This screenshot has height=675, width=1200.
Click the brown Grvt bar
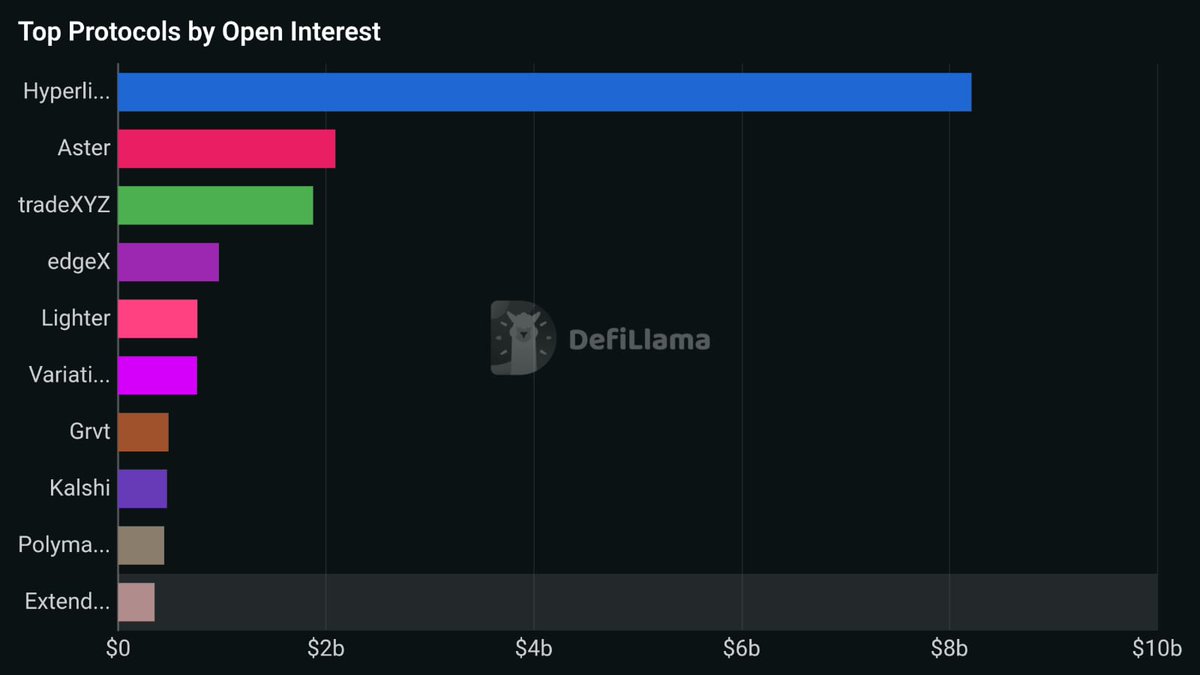[143, 432]
